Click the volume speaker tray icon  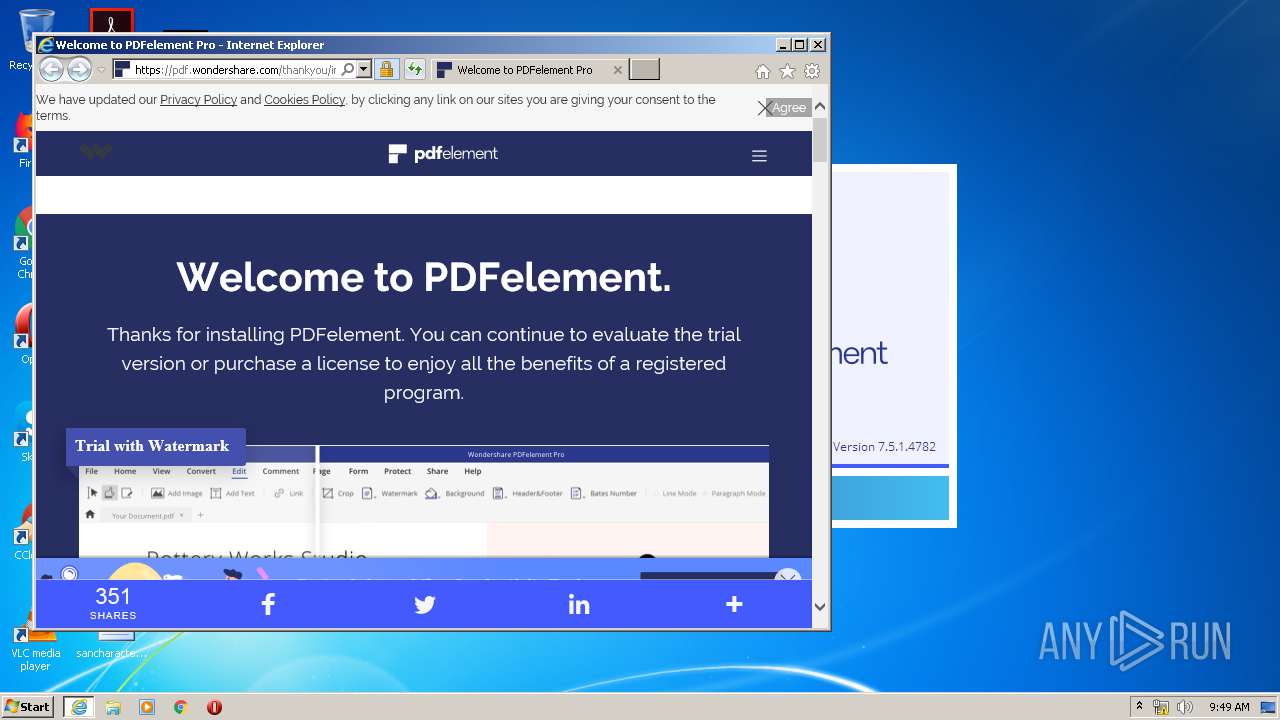tap(1185, 707)
